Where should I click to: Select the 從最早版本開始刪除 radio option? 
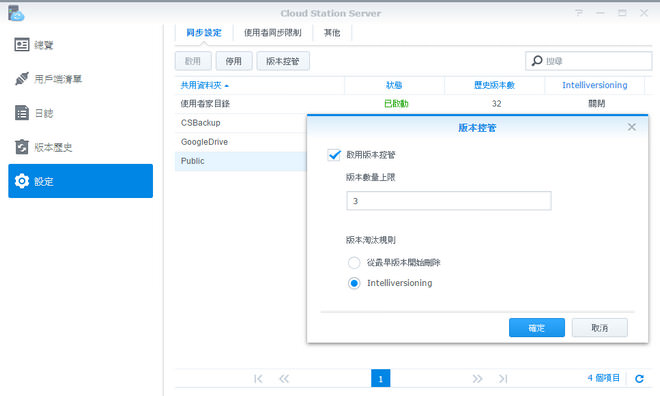pos(354,263)
